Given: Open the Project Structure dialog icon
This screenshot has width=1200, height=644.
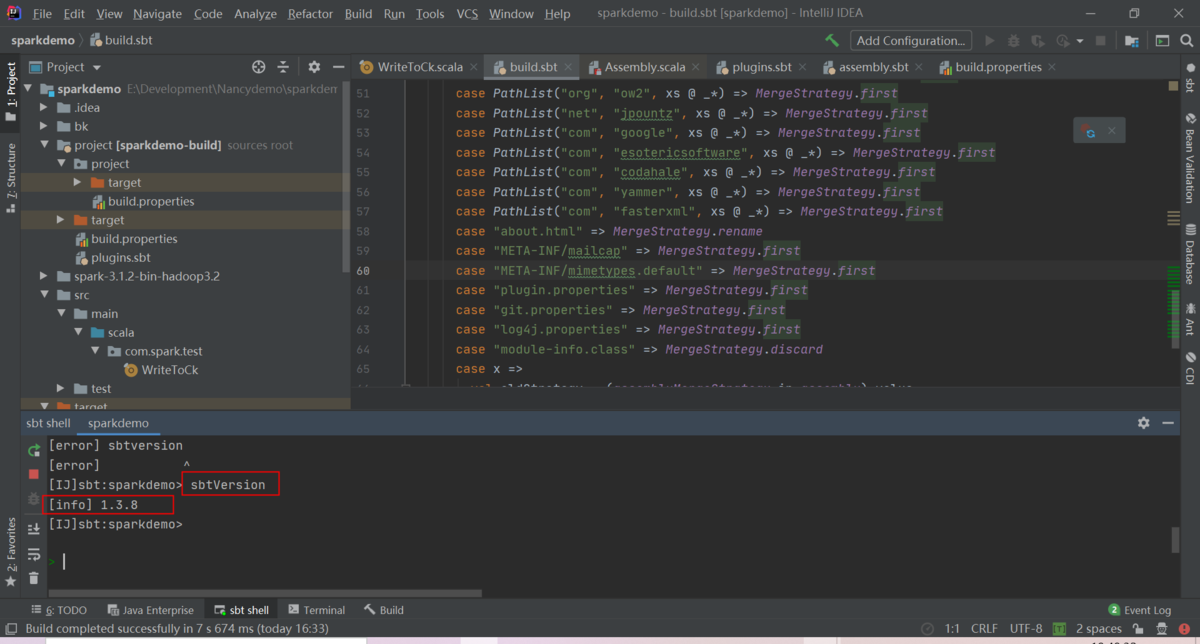Looking at the screenshot, I should click(x=1131, y=41).
